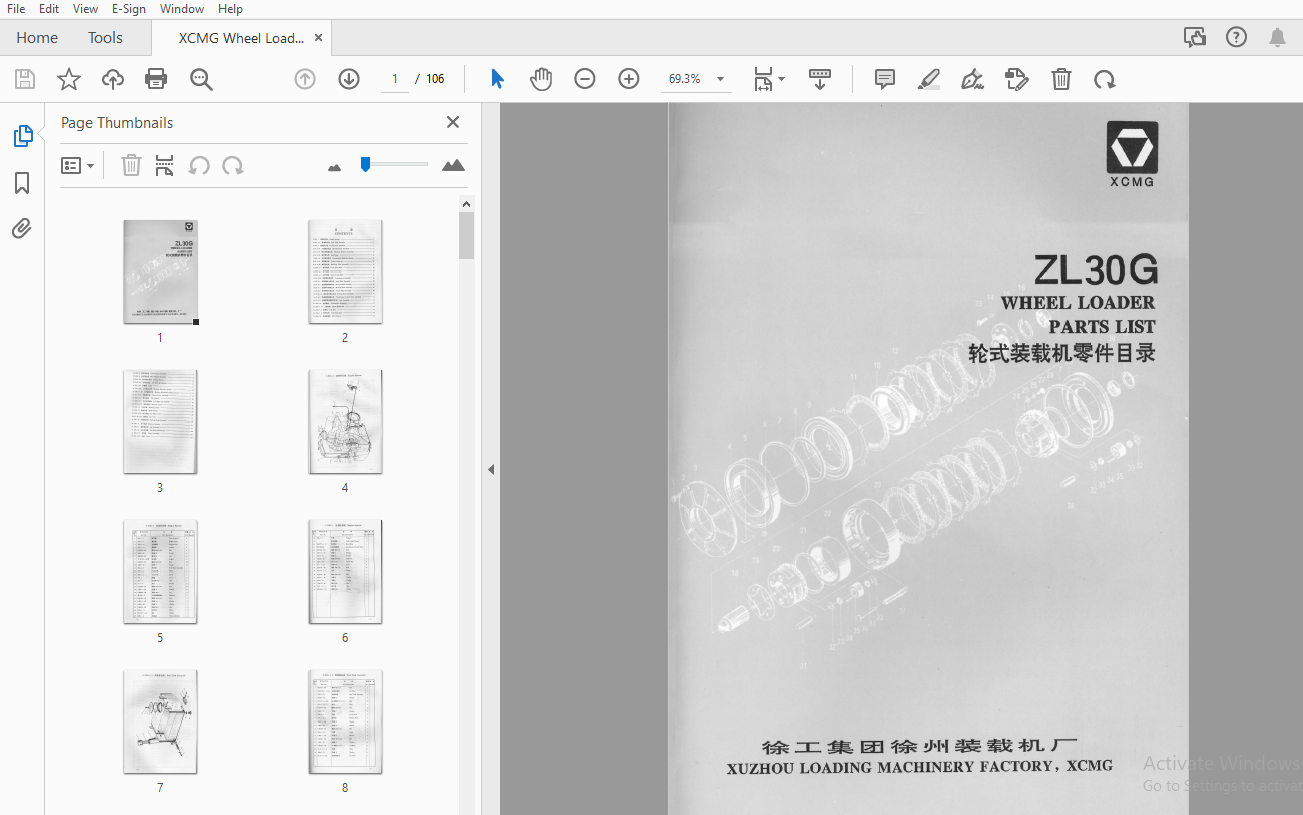
Task: Select page 5 thumbnail
Action: [x=160, y=572]
